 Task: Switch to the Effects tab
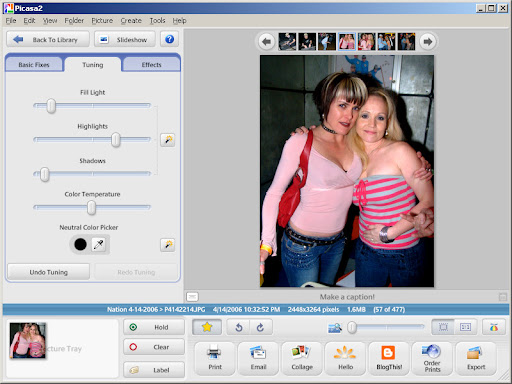tap(151, 65)
